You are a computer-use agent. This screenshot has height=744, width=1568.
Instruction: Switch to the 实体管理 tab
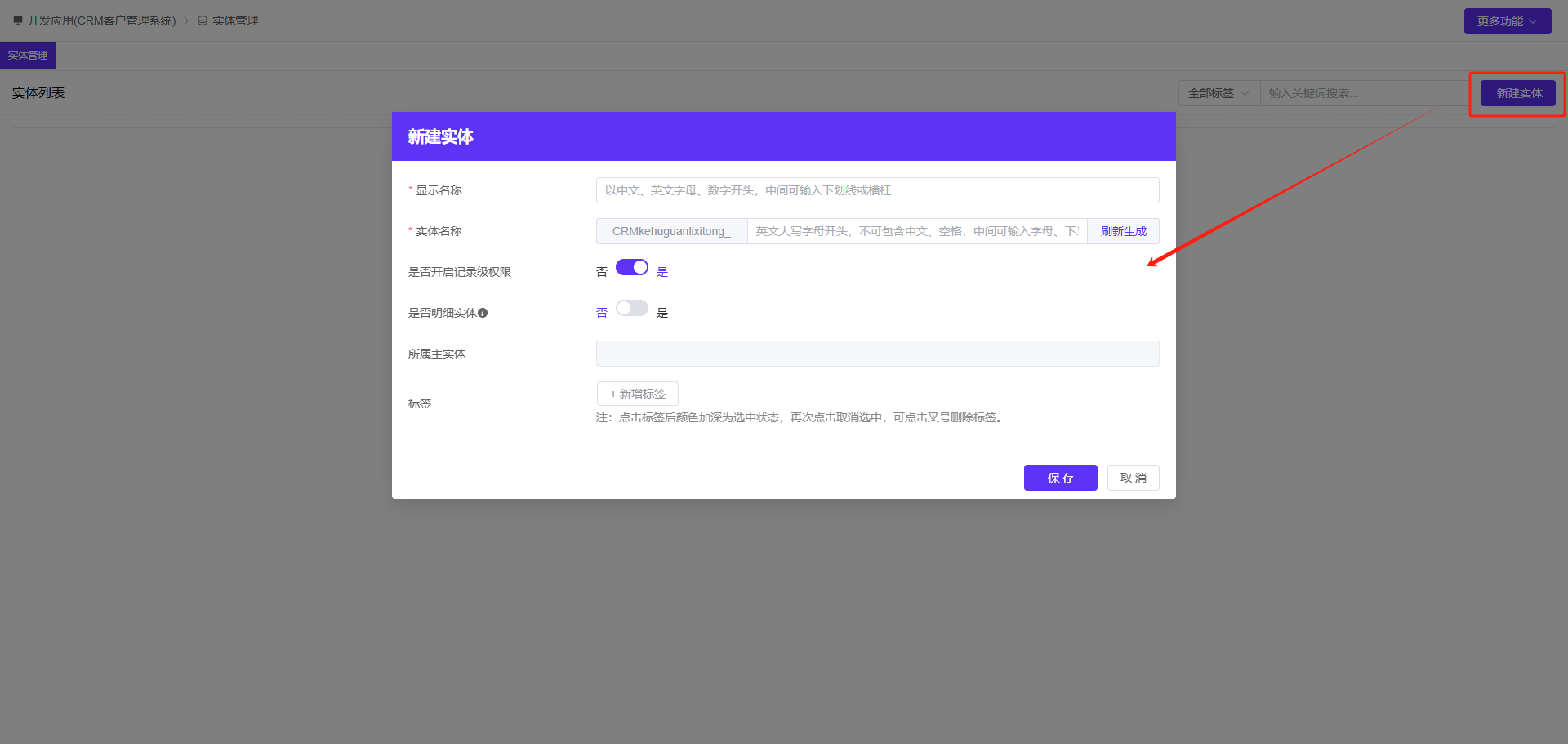click(28, 55)
